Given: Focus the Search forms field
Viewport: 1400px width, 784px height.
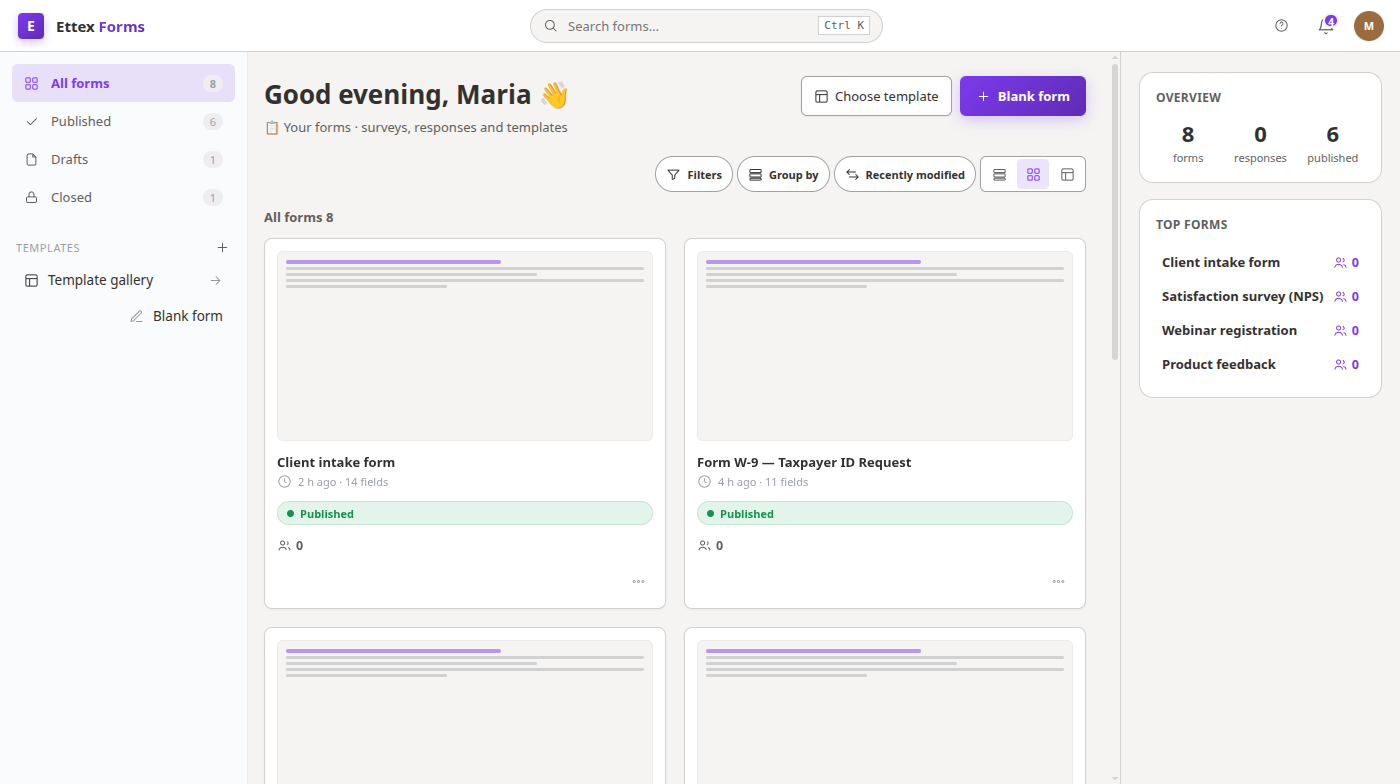Looking at the screenshot, I should (706, 26).
